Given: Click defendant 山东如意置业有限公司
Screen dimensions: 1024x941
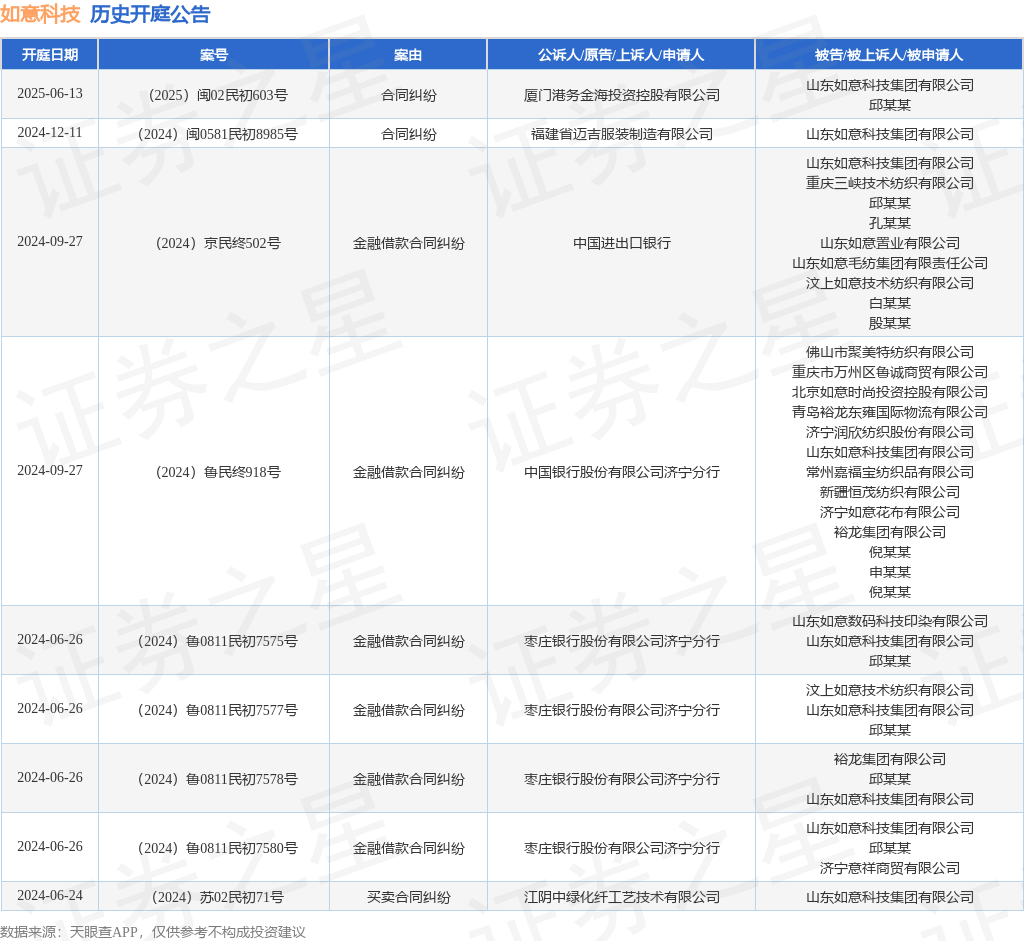Looking at the screenshot, I should coord(889,243).
